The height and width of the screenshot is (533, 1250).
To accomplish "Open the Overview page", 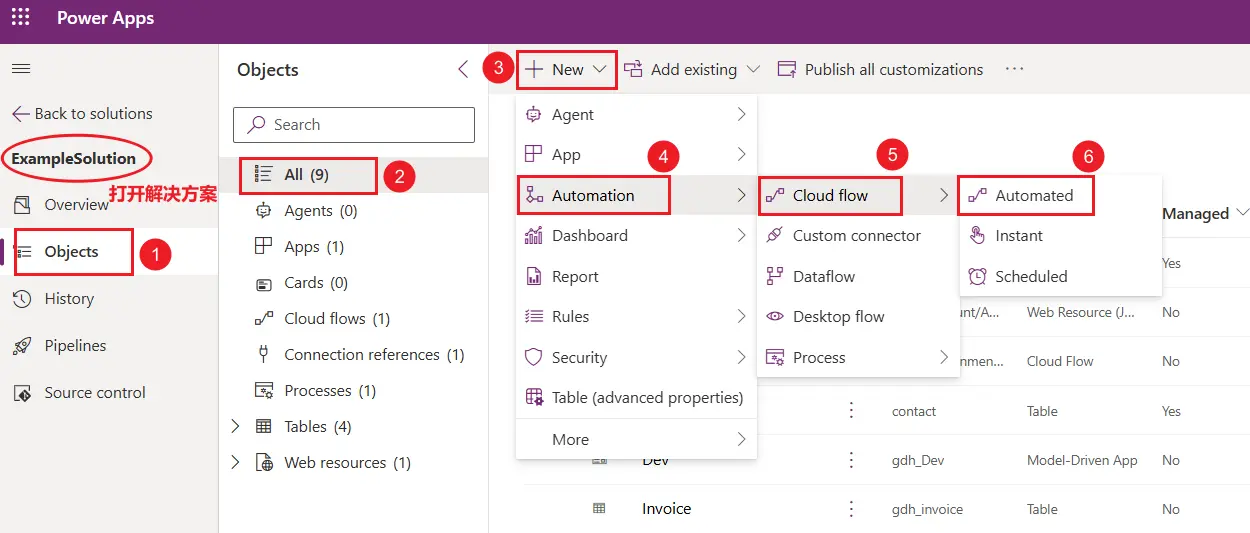I will click(76, 204).
